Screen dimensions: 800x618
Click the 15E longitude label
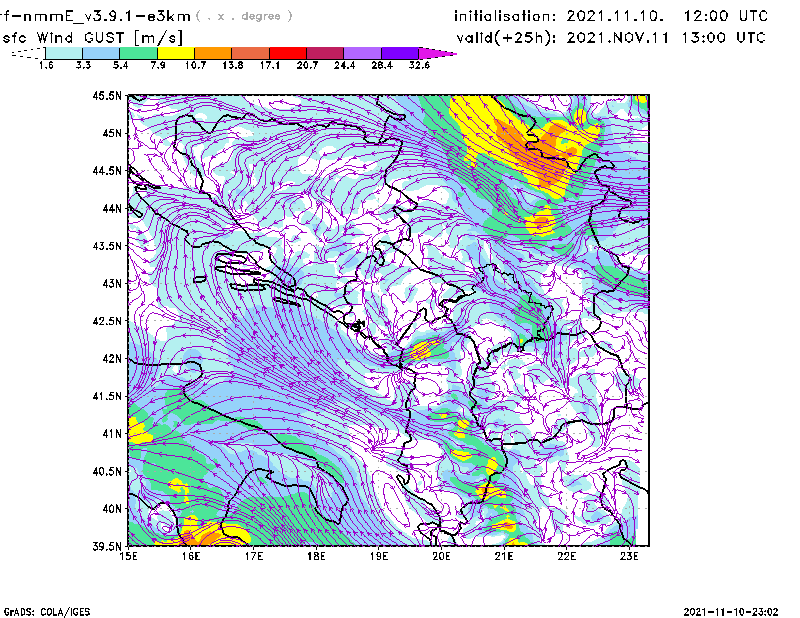(x=128, y=556)
